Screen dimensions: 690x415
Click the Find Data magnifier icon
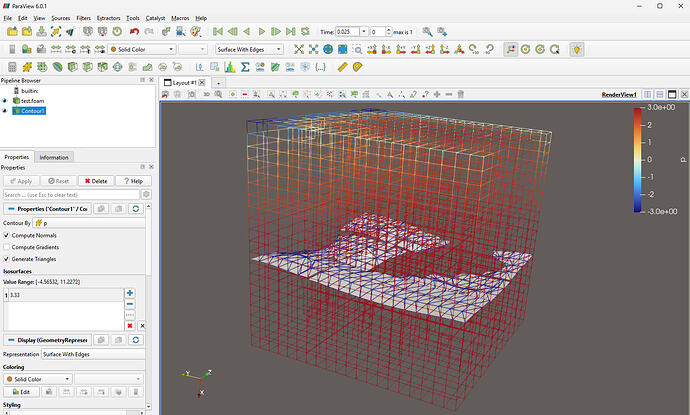[427, 32]
